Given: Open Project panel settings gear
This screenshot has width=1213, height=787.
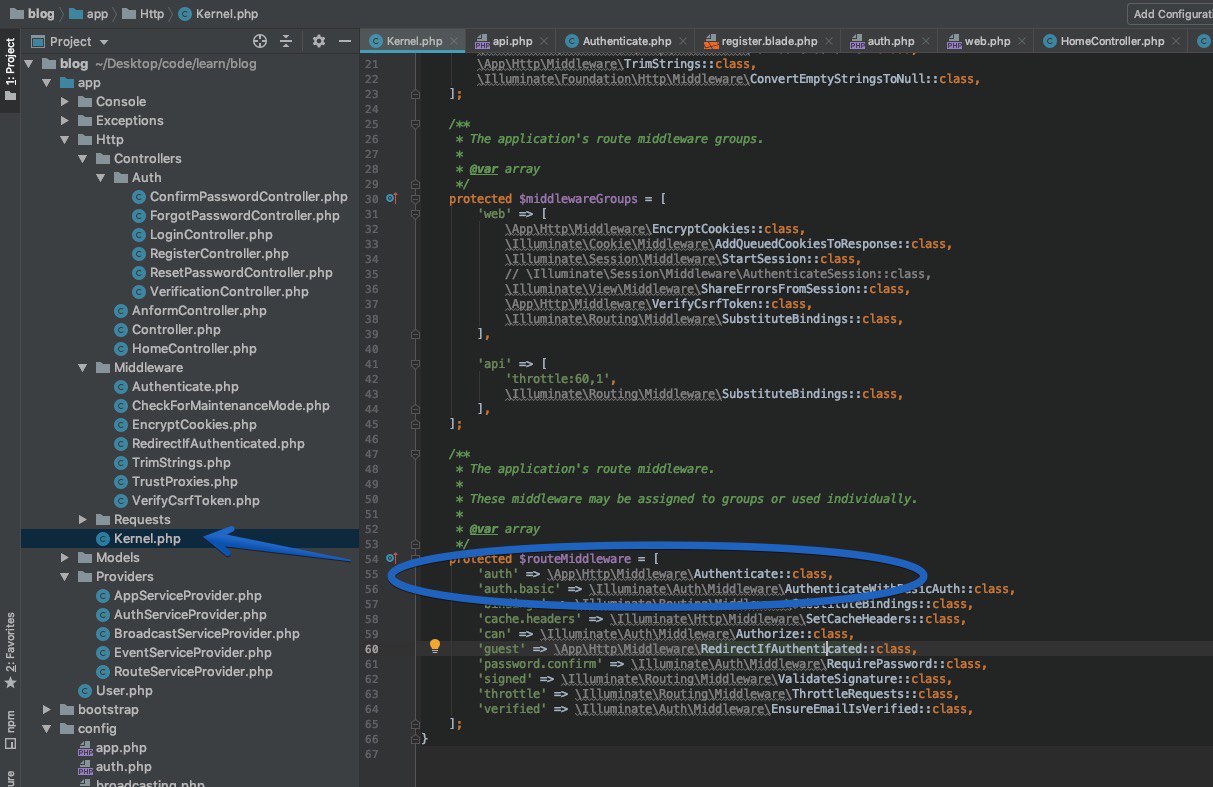Looking at the screenshot, I should click(x=319, y=41).
